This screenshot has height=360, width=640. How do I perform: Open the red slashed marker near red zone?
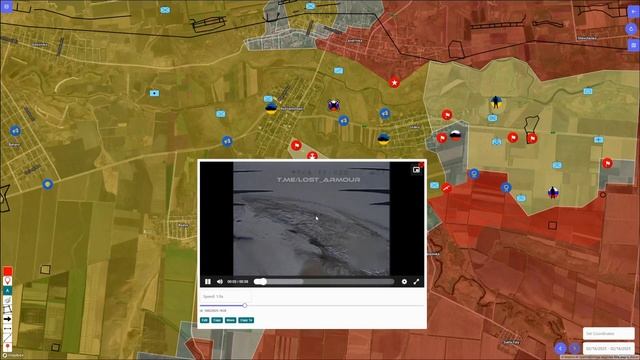click(x=447, y=187)
